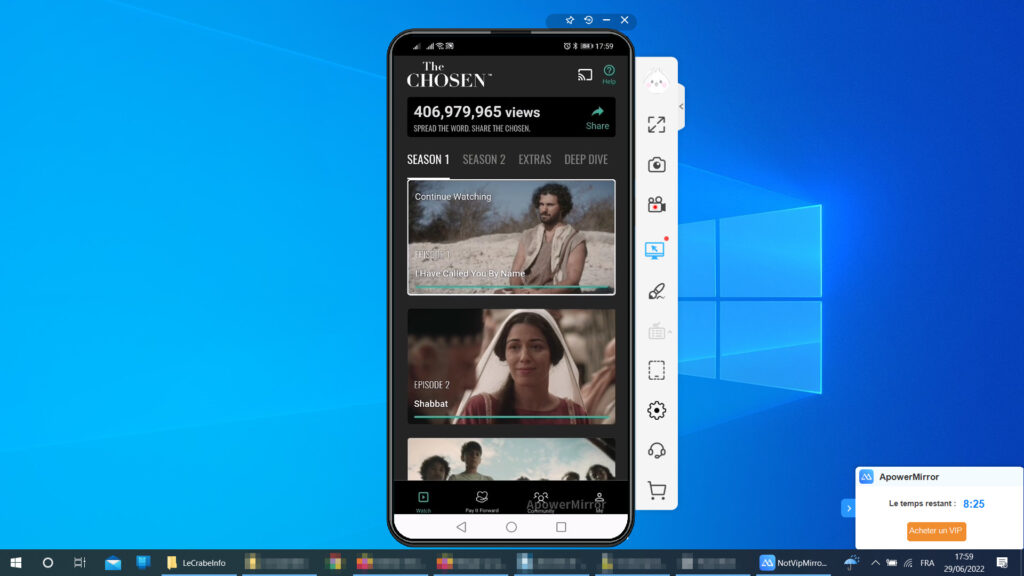Click the ApowerMirror mascot avatar in the sidebar

click(x=656, y=82)
